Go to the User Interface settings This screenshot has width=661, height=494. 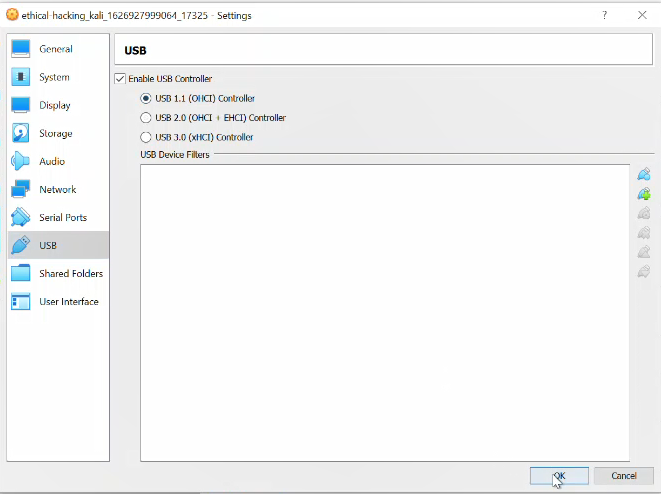(x=58, y=301)
